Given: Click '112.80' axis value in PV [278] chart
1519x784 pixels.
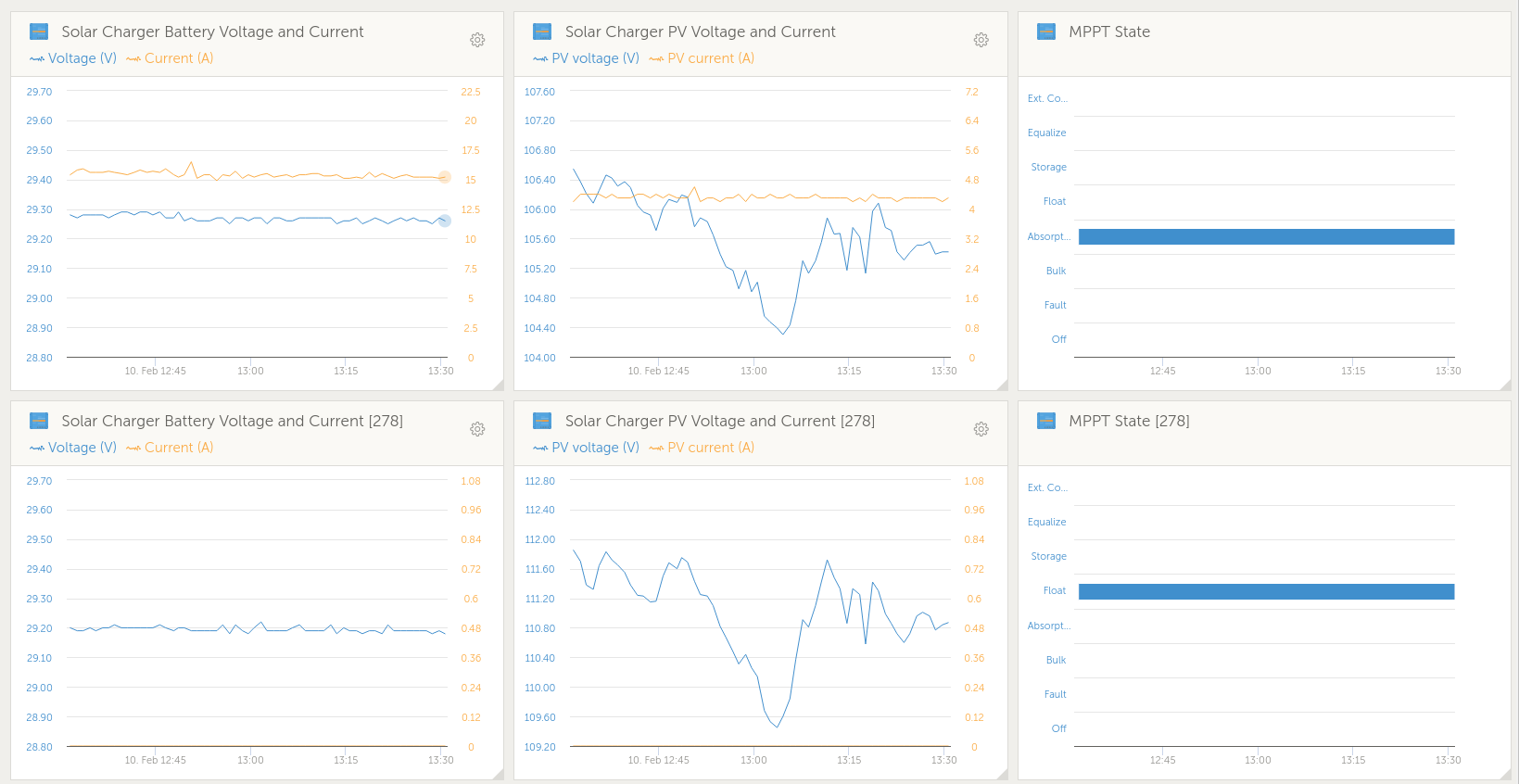Looking at the screenshot, I should click(x=539, y=481).
